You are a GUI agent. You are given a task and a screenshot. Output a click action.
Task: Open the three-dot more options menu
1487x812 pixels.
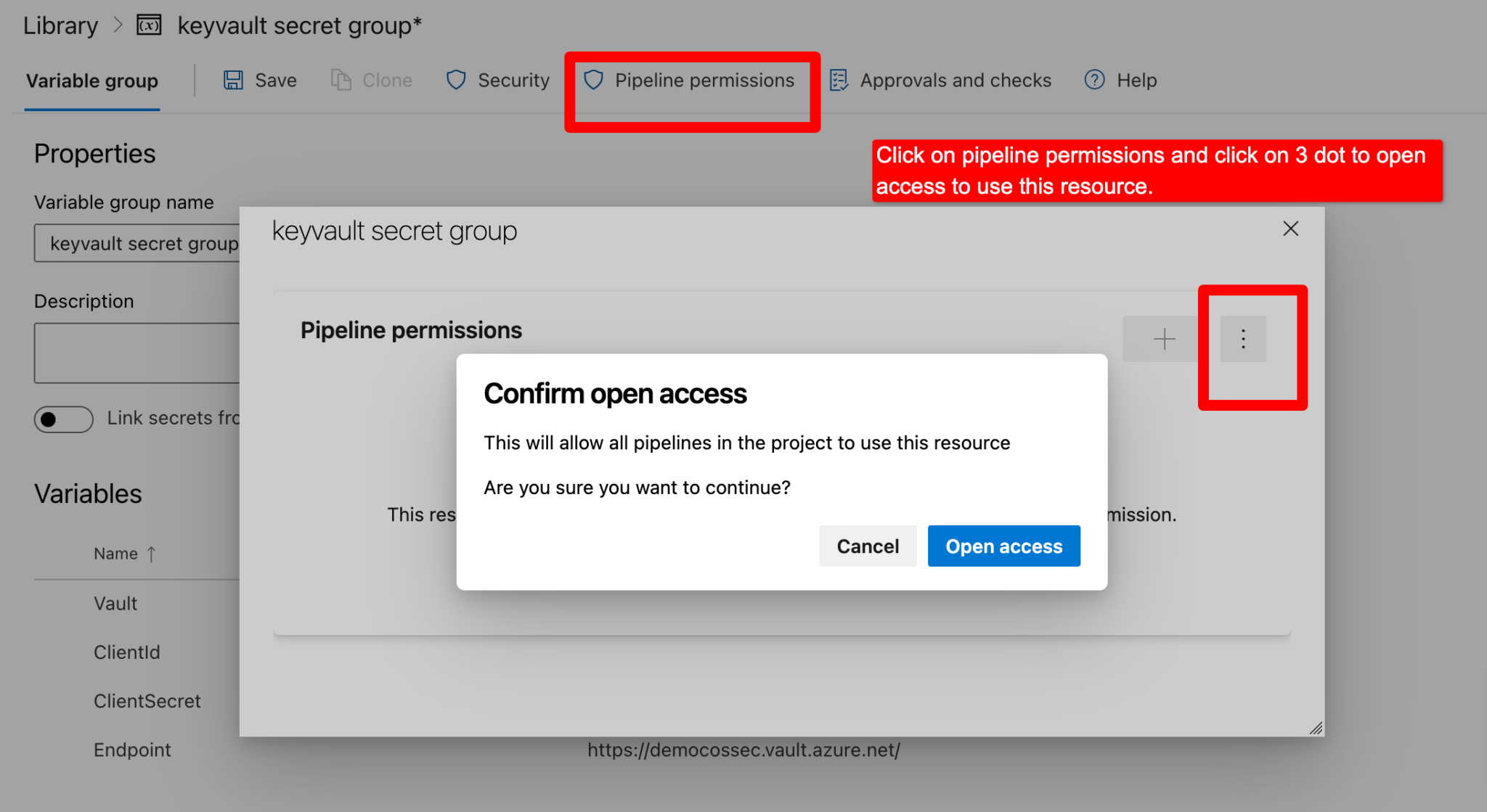1242,338
